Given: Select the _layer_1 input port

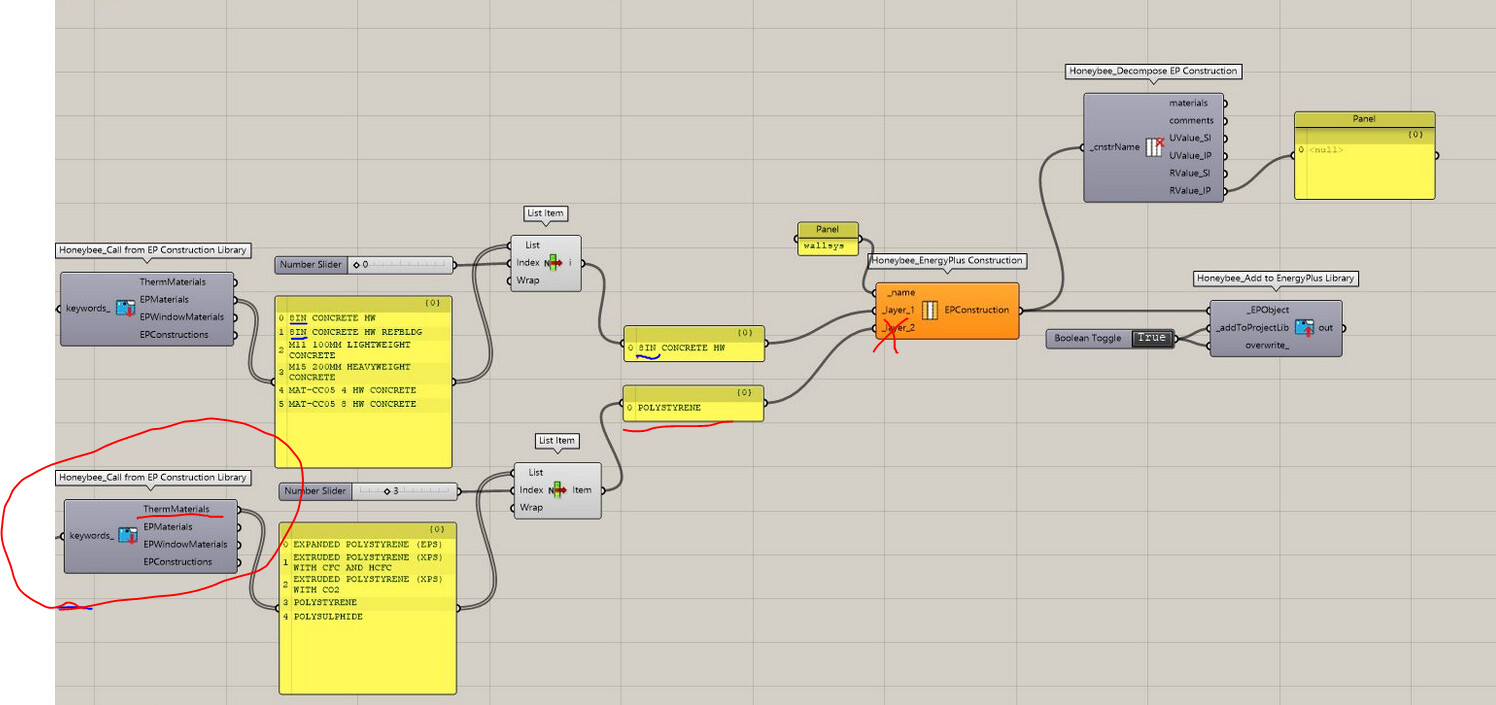Looking at the screenshot, I should [x=898, y=310].
